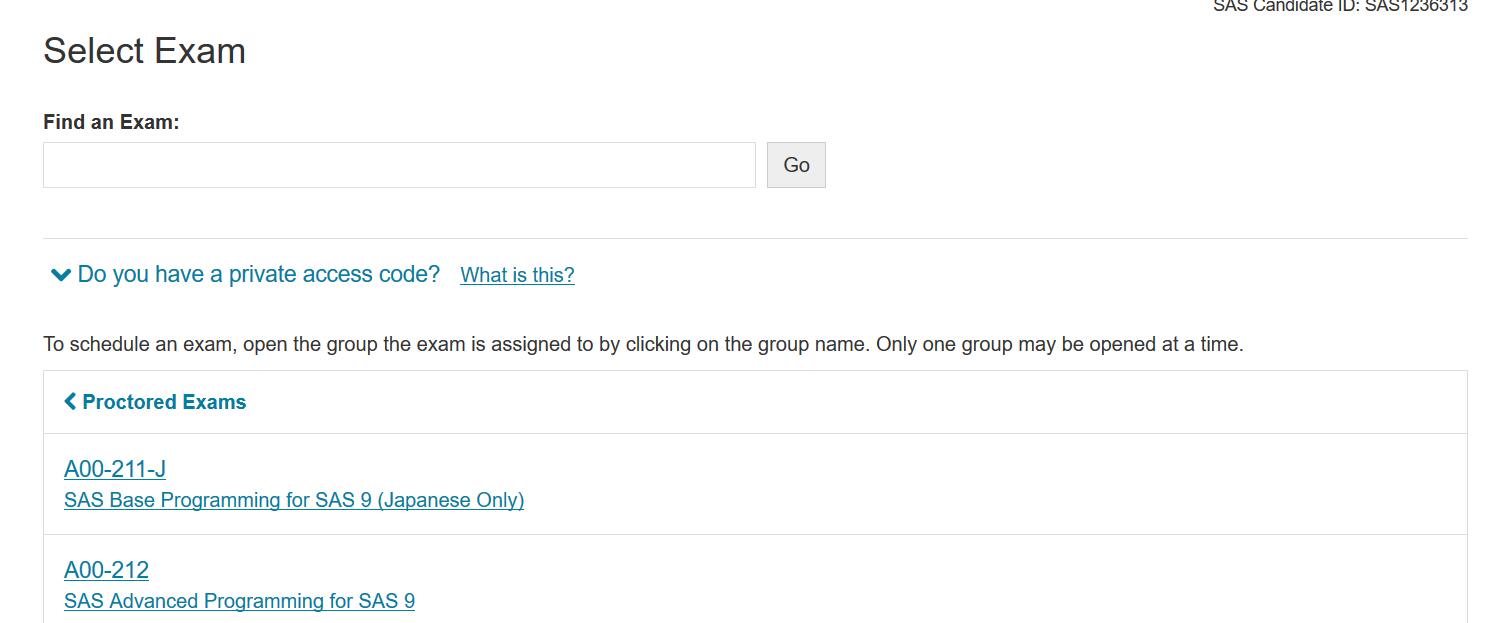Image resolution: width=1509 pixels, height=623 pixels.
Task: Click blank area of the A00-212 exam row
Action: (950, 585)
